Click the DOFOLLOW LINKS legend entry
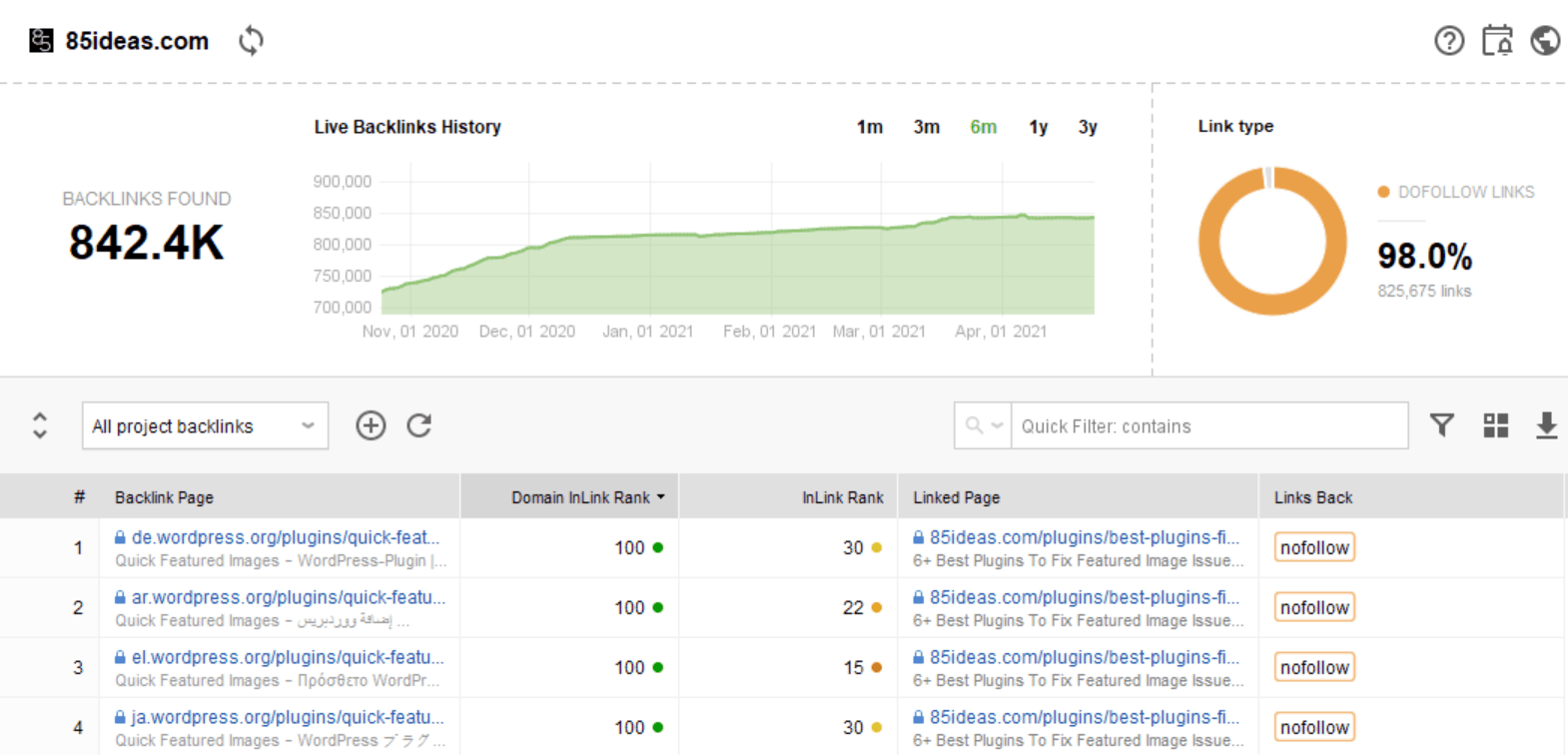The image size is (1568, 755). pos(1456,192)
